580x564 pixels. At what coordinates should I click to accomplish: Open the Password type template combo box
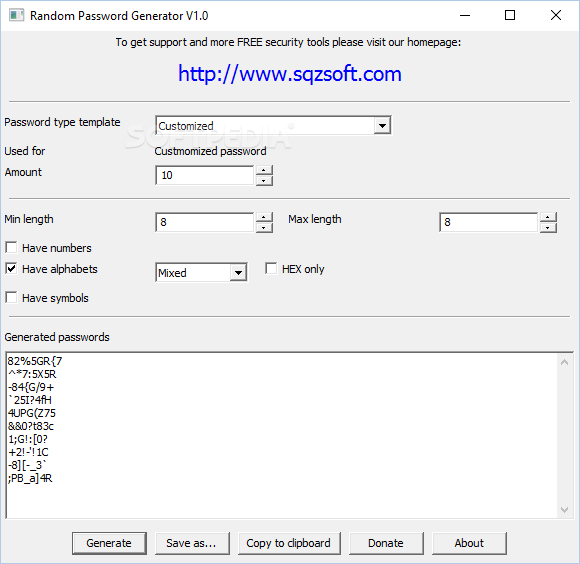[273, 126]
